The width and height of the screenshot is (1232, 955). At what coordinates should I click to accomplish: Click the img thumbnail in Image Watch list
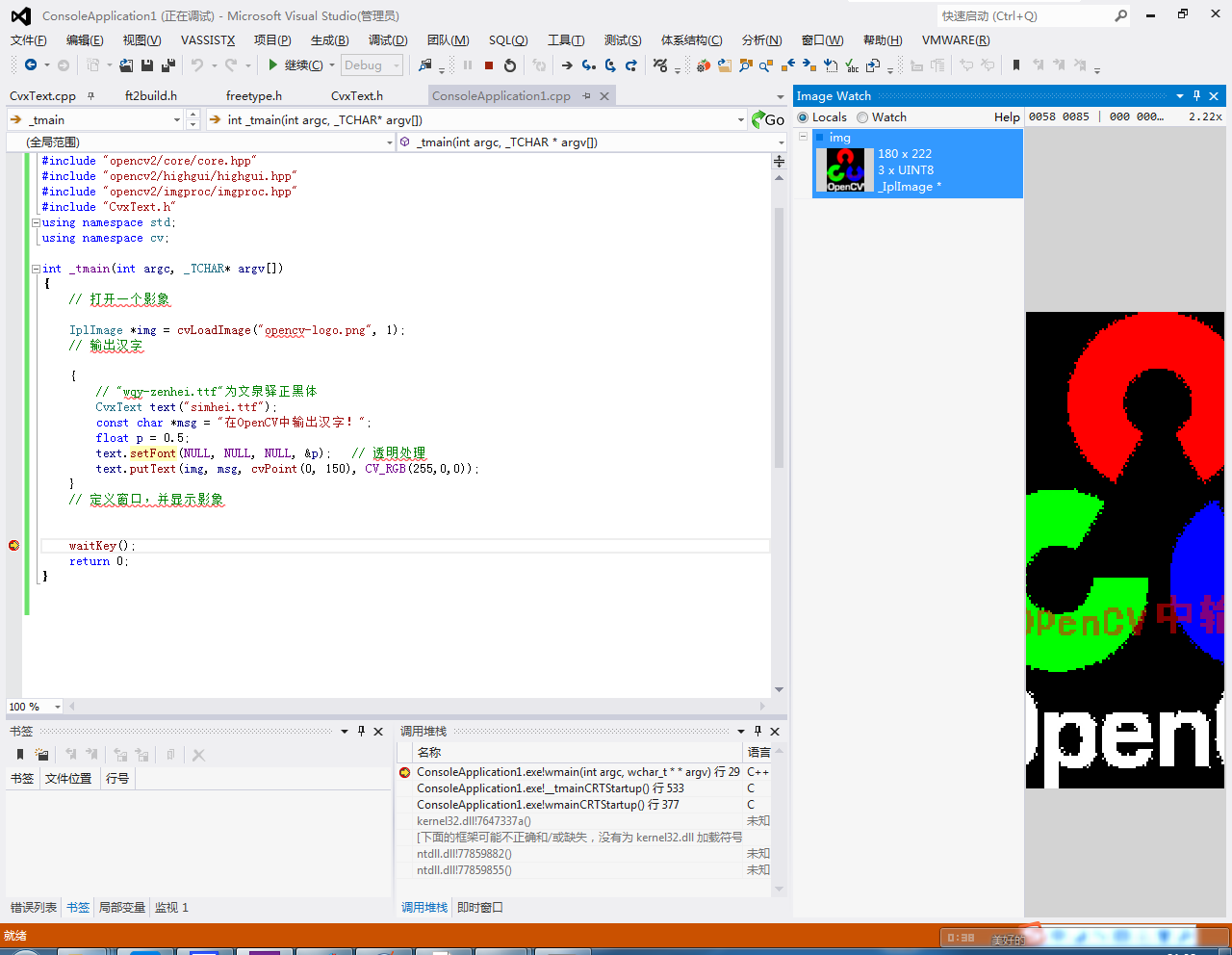[x=845, y=170]
